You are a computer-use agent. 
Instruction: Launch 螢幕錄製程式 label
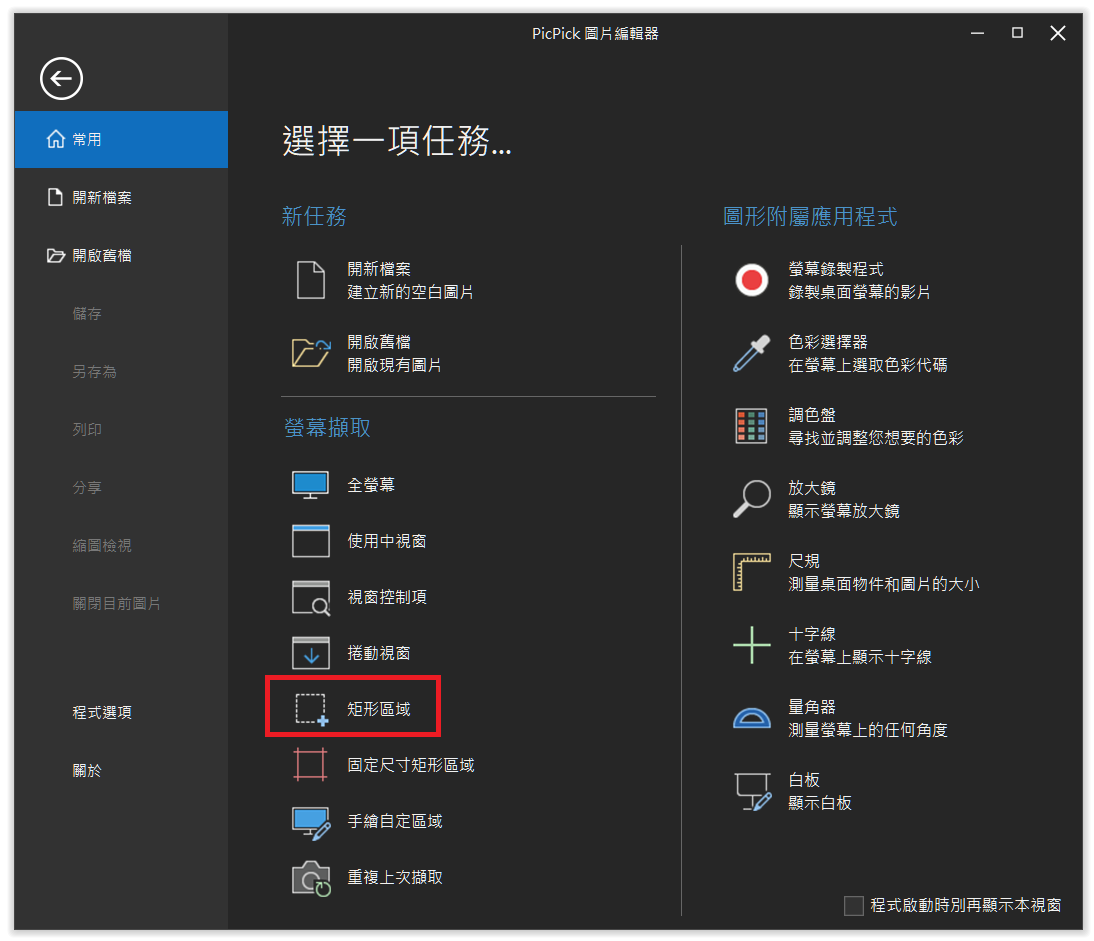(x=836, y=269)
